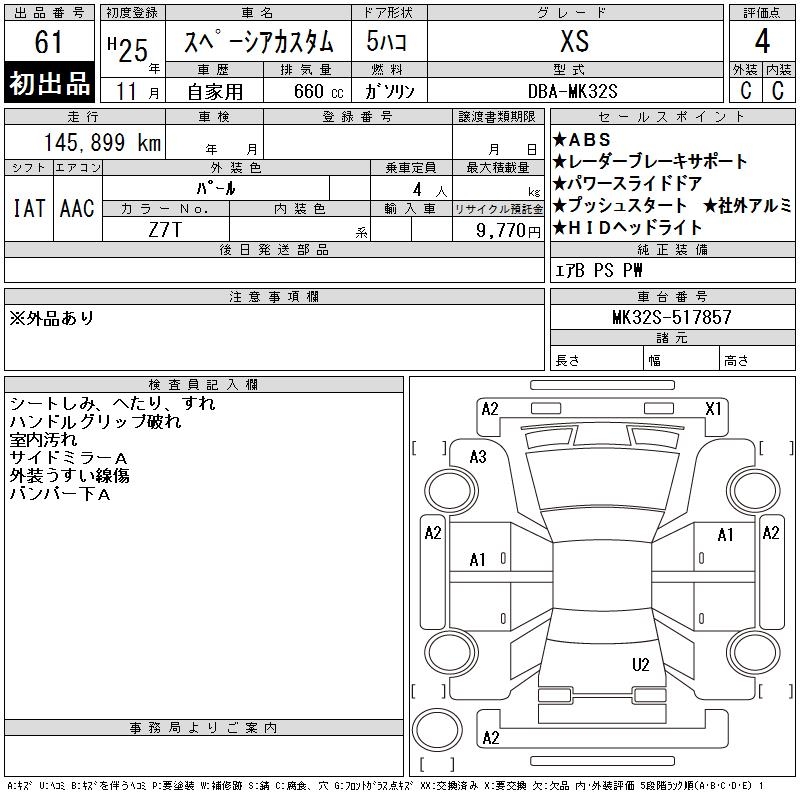
Task: Select the fuel type ガソリン
Action: coord(389,92)
